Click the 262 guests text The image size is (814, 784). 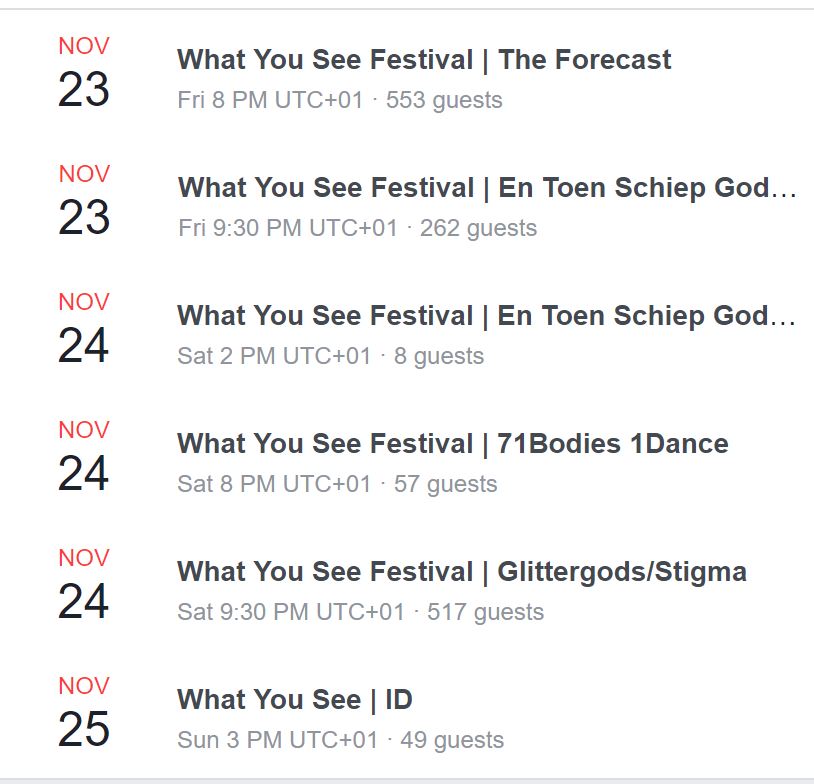click(478, 228)
